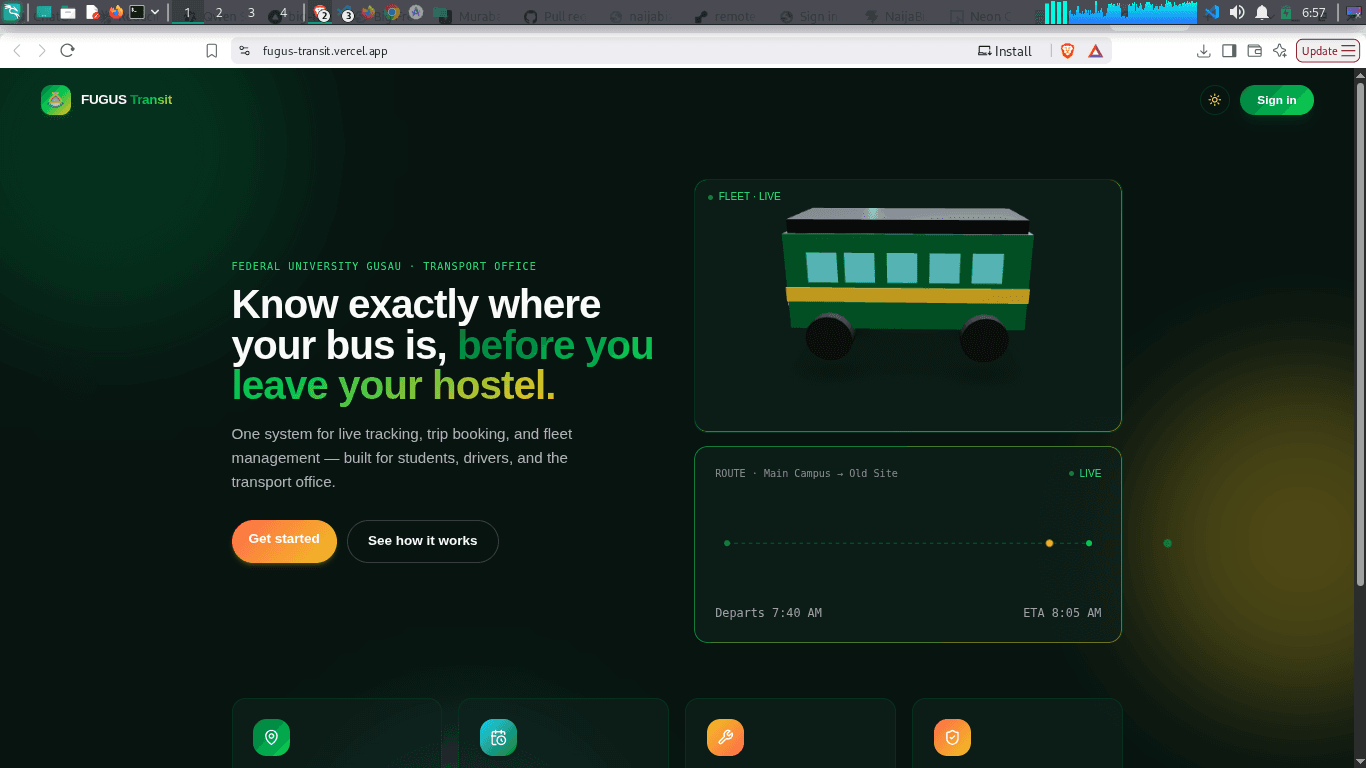
Task: Install the web app via Install button
Action: point(1005,51)
